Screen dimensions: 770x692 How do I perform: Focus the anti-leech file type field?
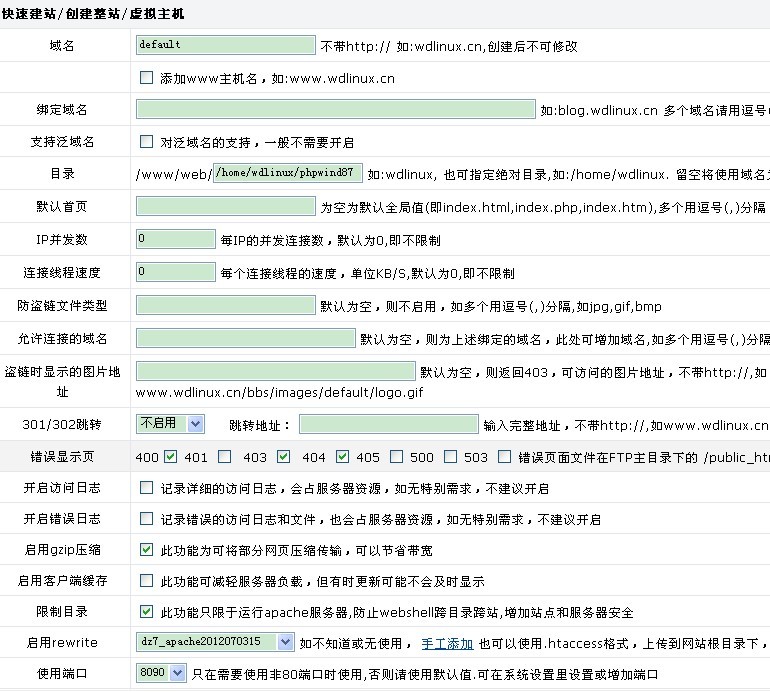coord(225,304)
